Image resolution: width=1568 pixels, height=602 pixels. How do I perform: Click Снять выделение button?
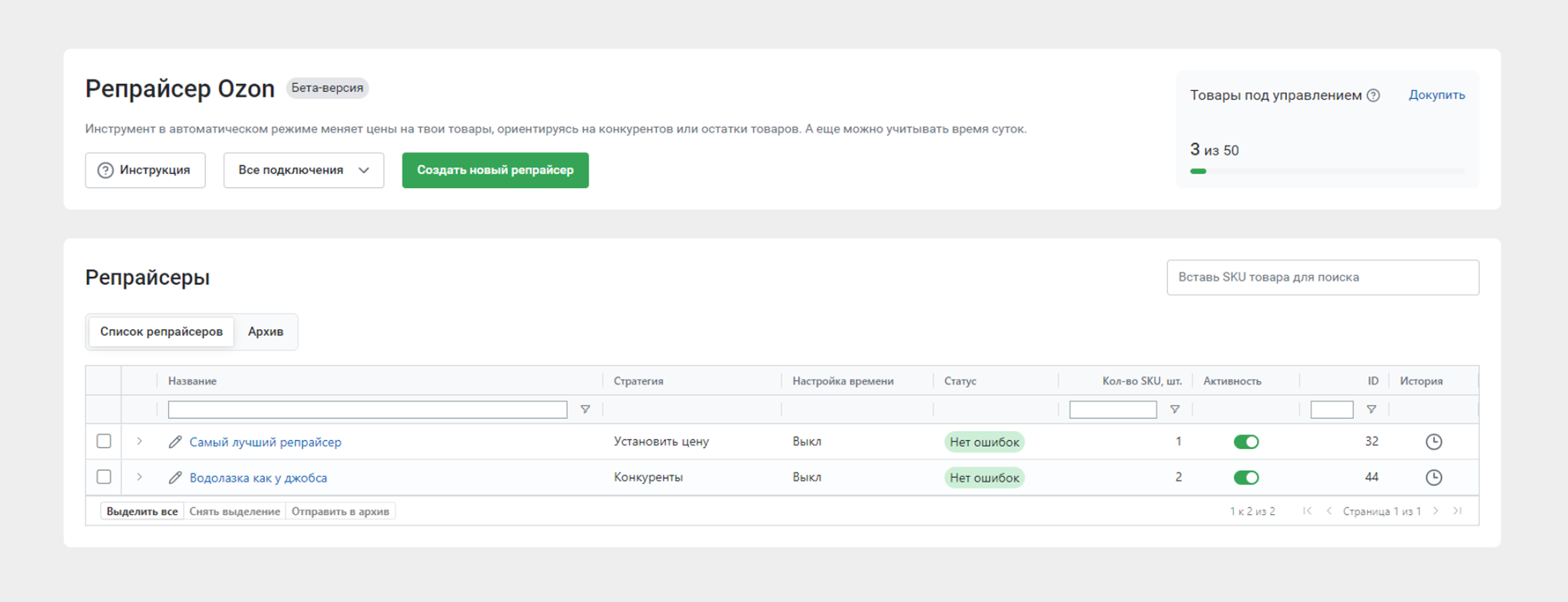tap(234, 512)
